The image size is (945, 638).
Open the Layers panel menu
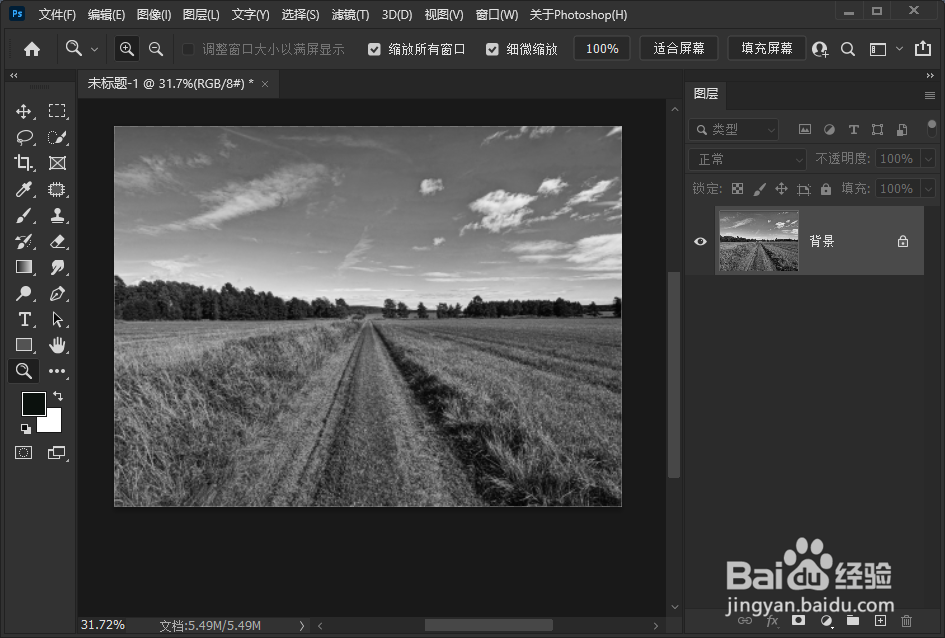pos(930,95)
